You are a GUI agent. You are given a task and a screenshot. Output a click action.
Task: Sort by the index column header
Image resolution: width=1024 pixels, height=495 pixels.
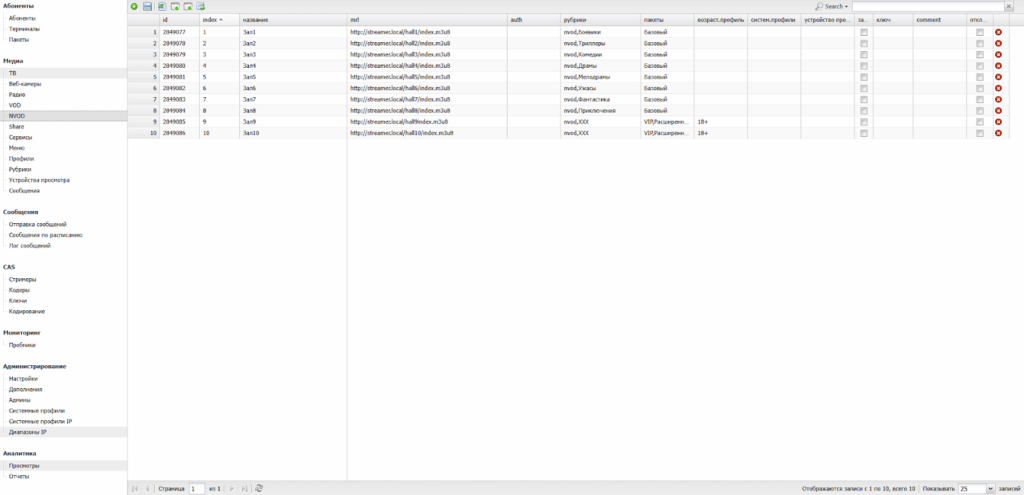coord(212,19)
